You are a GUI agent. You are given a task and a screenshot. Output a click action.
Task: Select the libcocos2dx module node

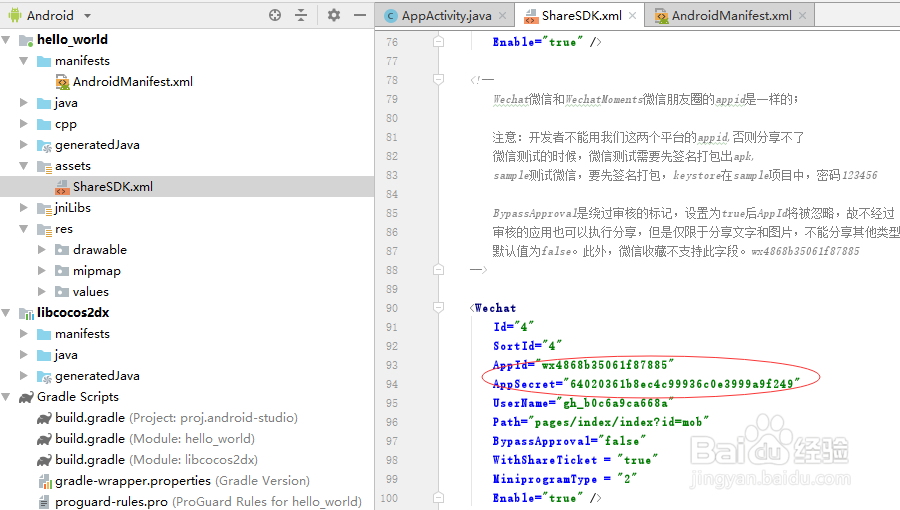coord(73,313)
